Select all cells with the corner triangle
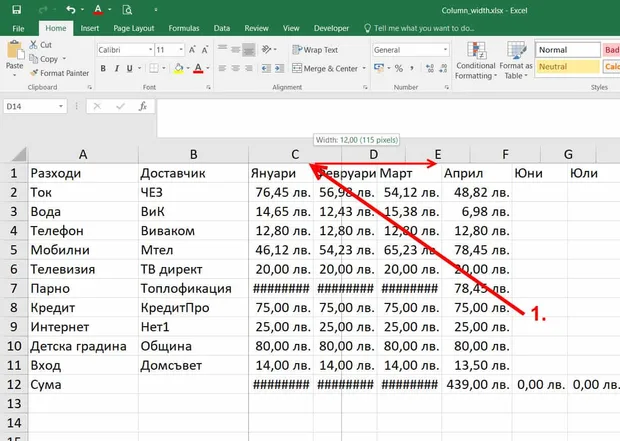This screenshot has width=620, height=441. (x=18, y=154)
